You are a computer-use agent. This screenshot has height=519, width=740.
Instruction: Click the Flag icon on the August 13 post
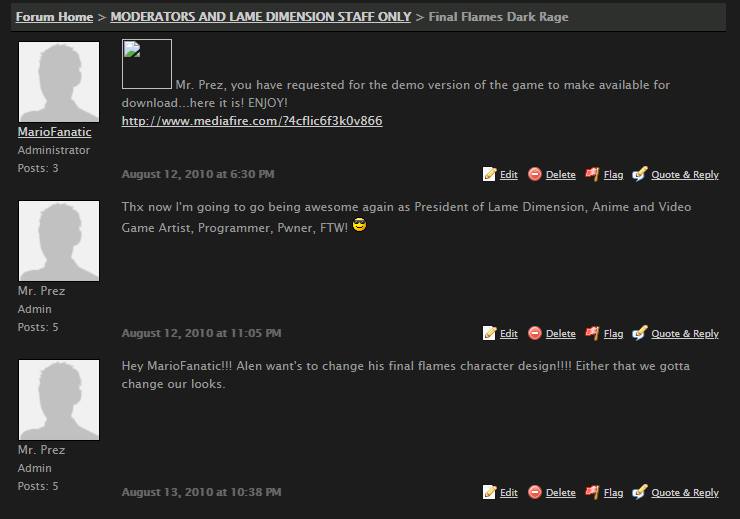pos(592,492)
